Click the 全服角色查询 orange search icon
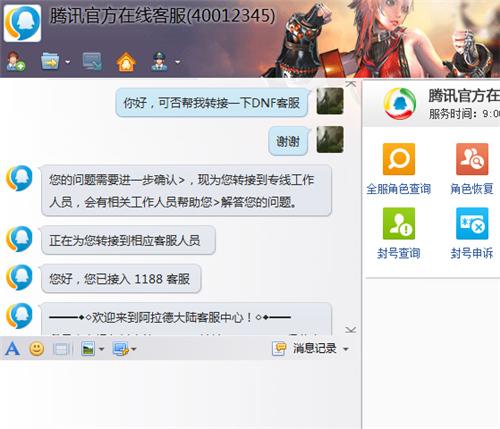 pyautogui.click(x=399, y=159)
